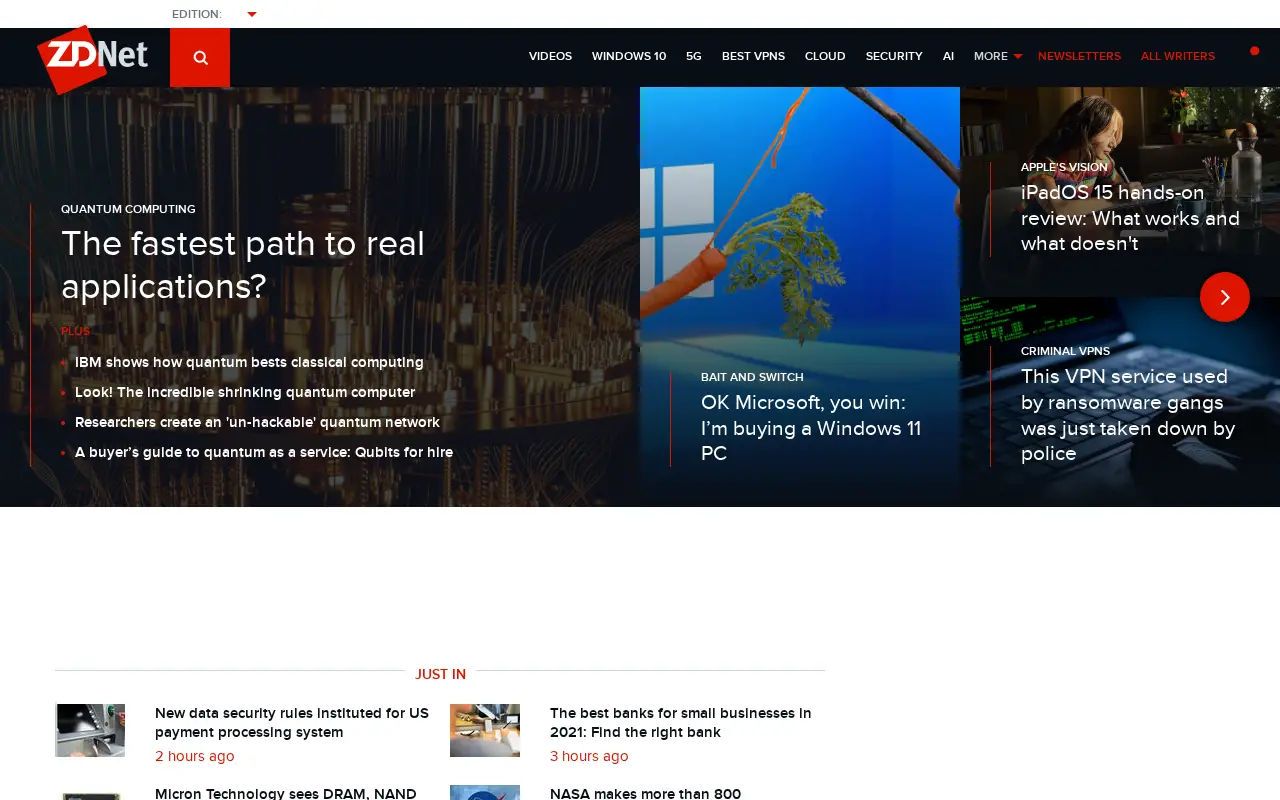Go to Windows 10 section
Image resolution: width=1280 pixels, height=800 pixels.
pyautogui.click(x=629, y=56)
